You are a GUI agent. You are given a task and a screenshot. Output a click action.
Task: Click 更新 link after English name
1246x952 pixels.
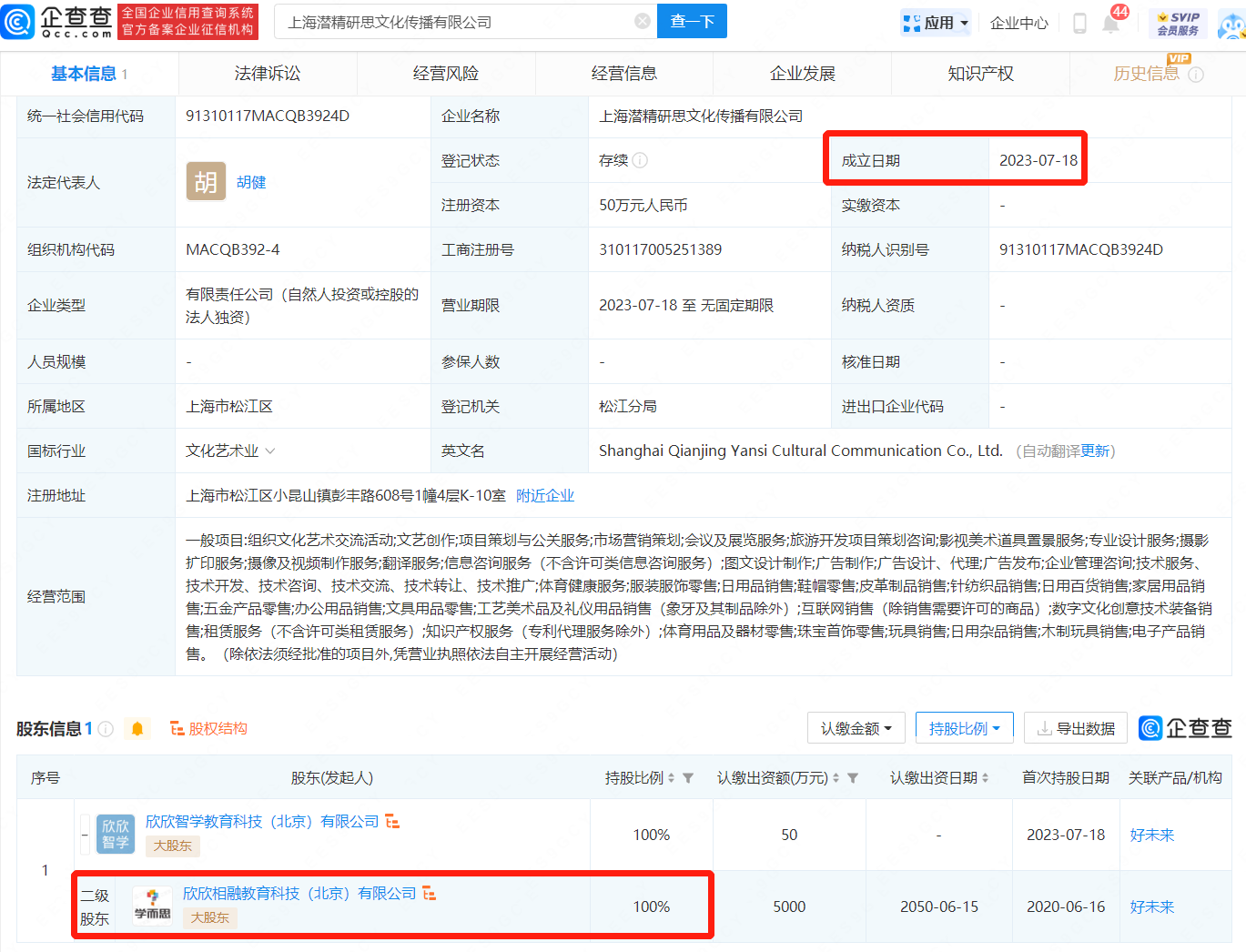1096,451
